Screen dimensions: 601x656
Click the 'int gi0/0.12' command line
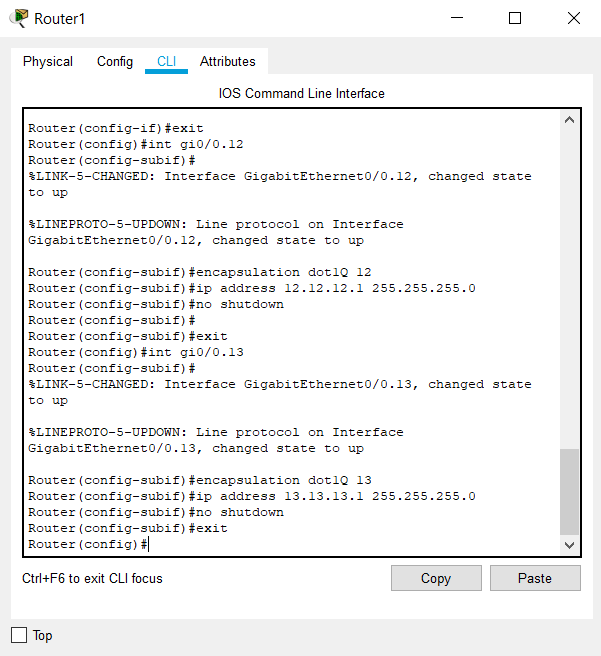click(x=136, y=144)
